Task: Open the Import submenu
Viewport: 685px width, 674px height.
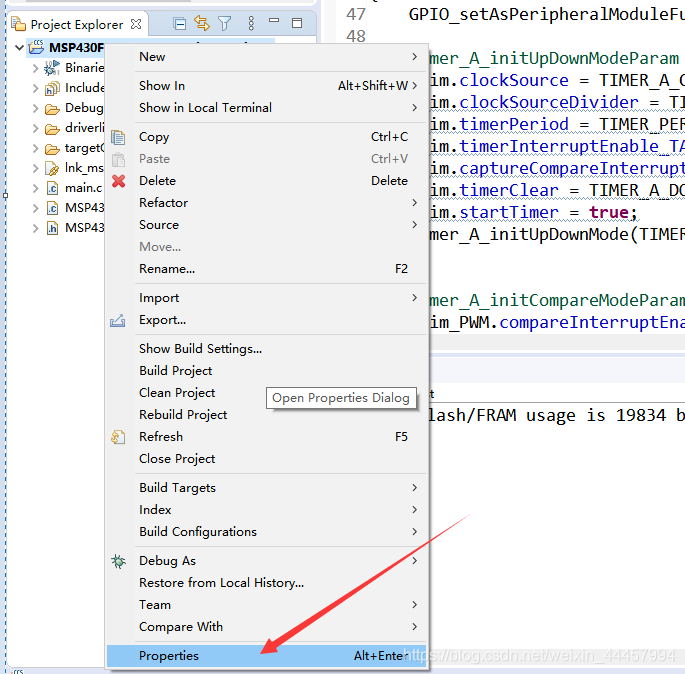Action: [x=266, y=298]
